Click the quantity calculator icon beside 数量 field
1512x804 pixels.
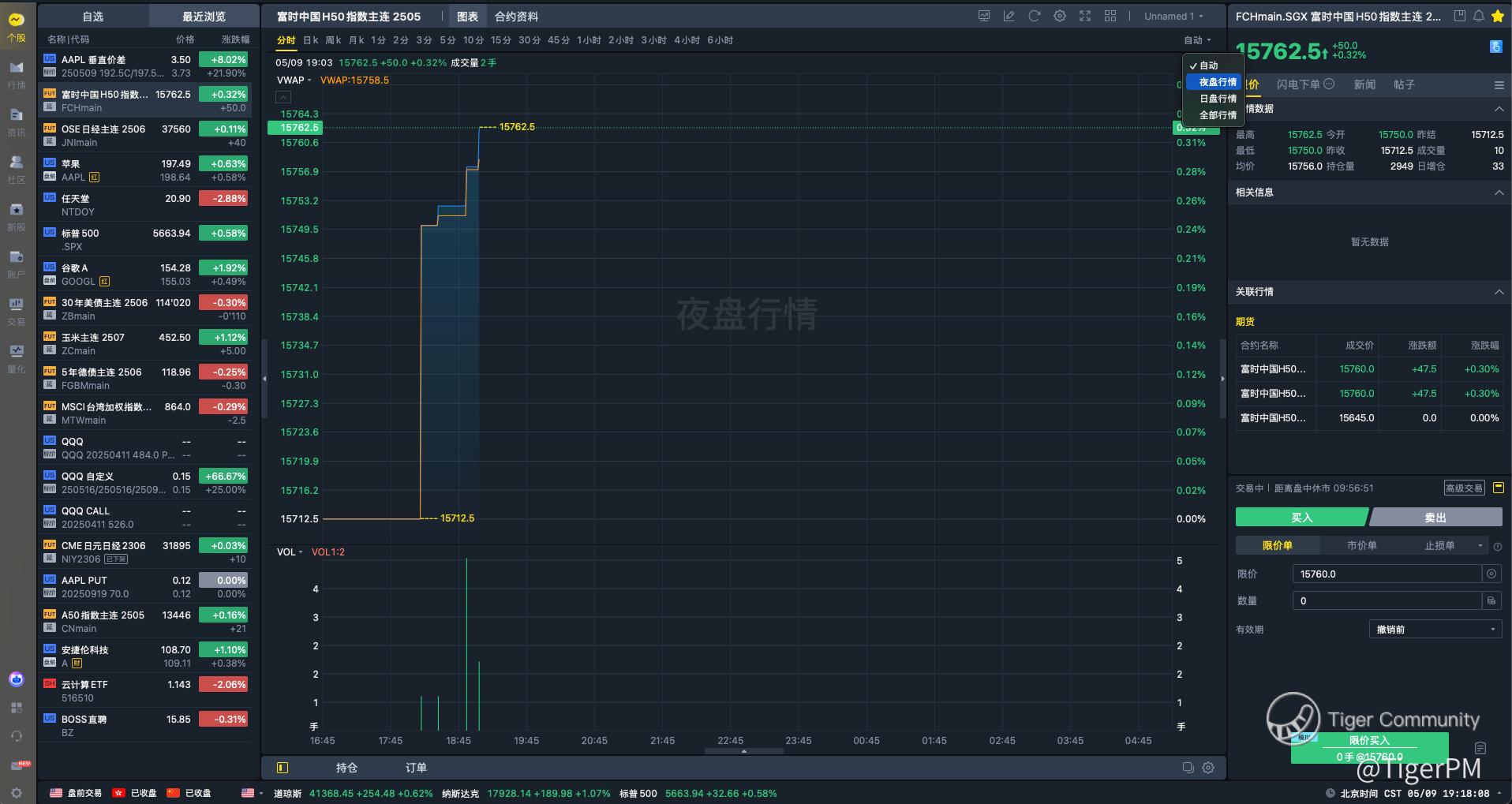point(1491,601)
